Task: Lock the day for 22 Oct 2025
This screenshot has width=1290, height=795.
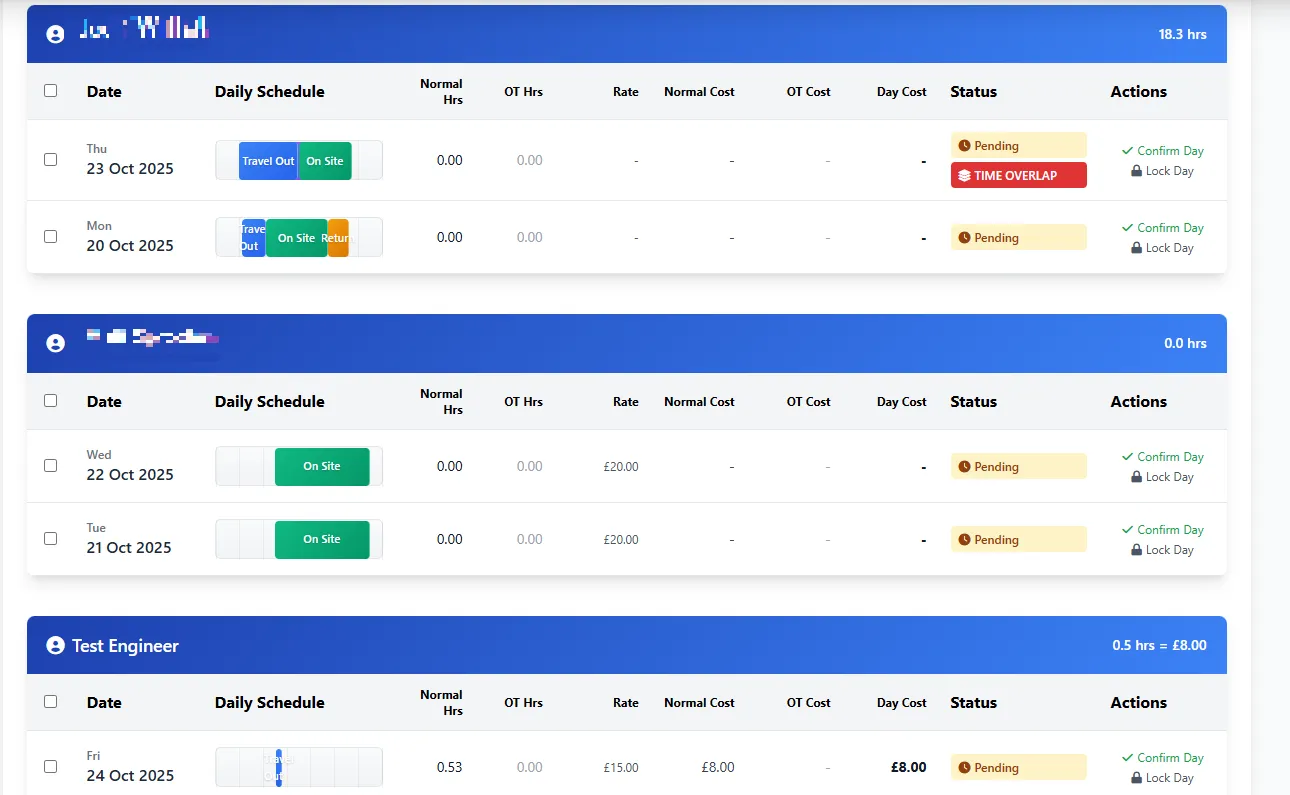Action: pos(1162,477)
